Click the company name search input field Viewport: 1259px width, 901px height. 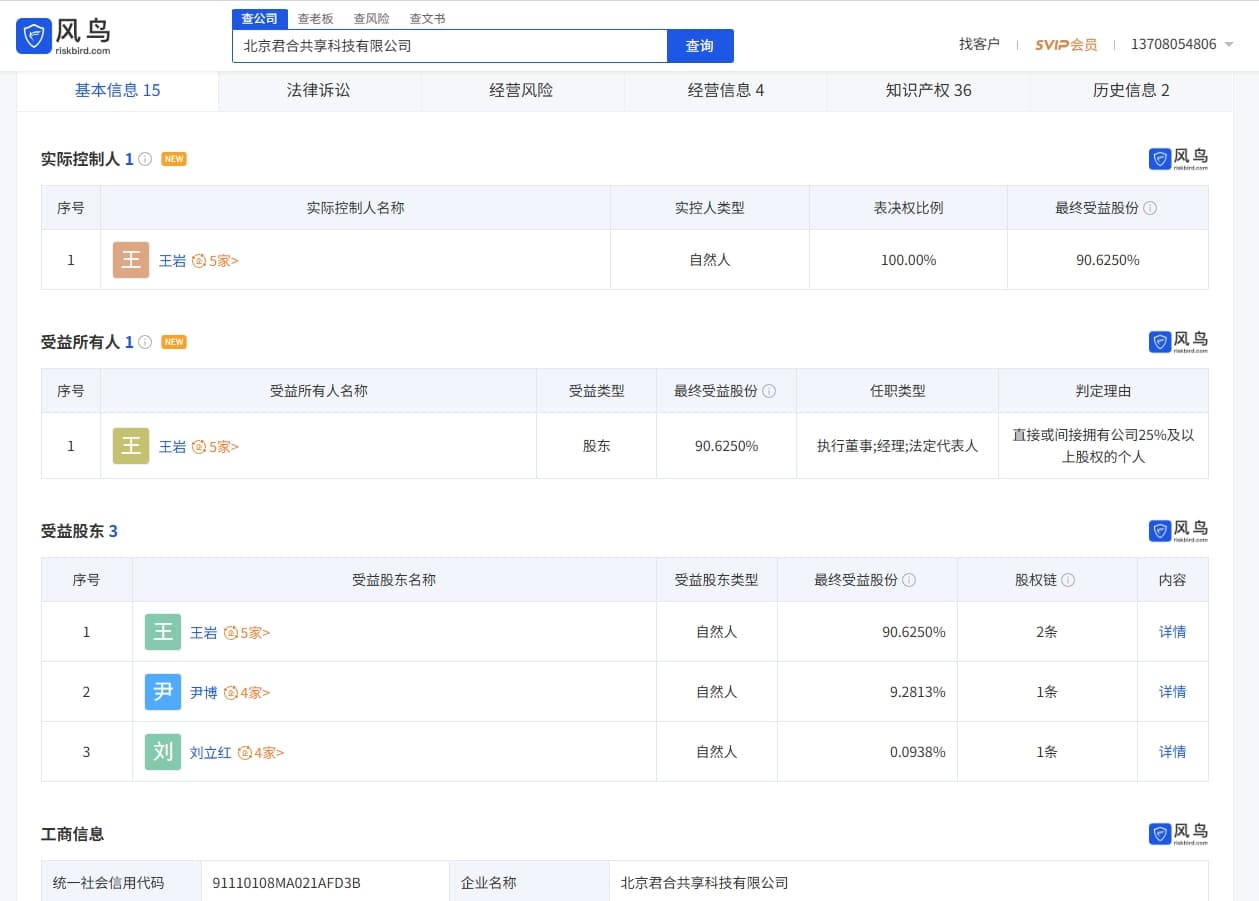pyautogui.click(x=450, y=46)
